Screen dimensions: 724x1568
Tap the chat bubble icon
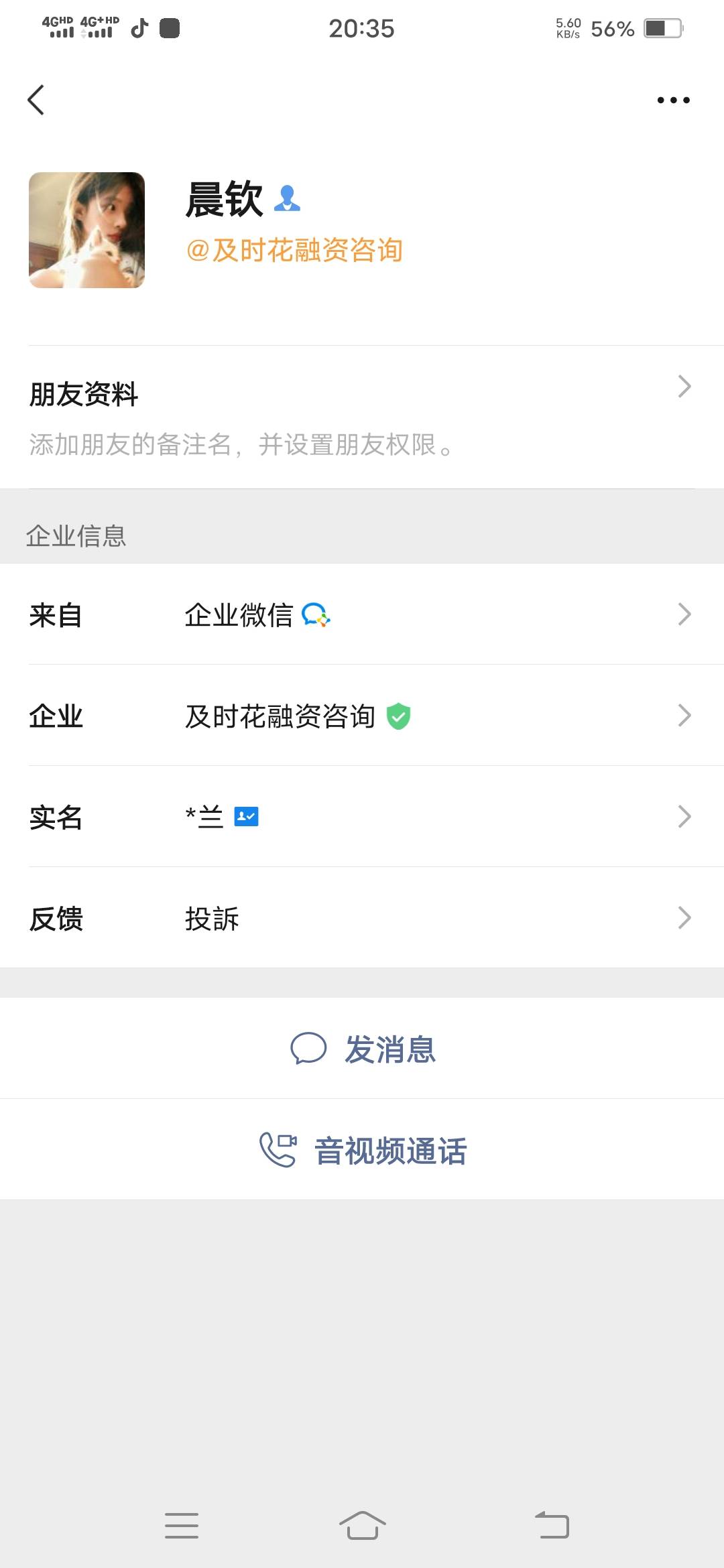[x=308, y=1049]
